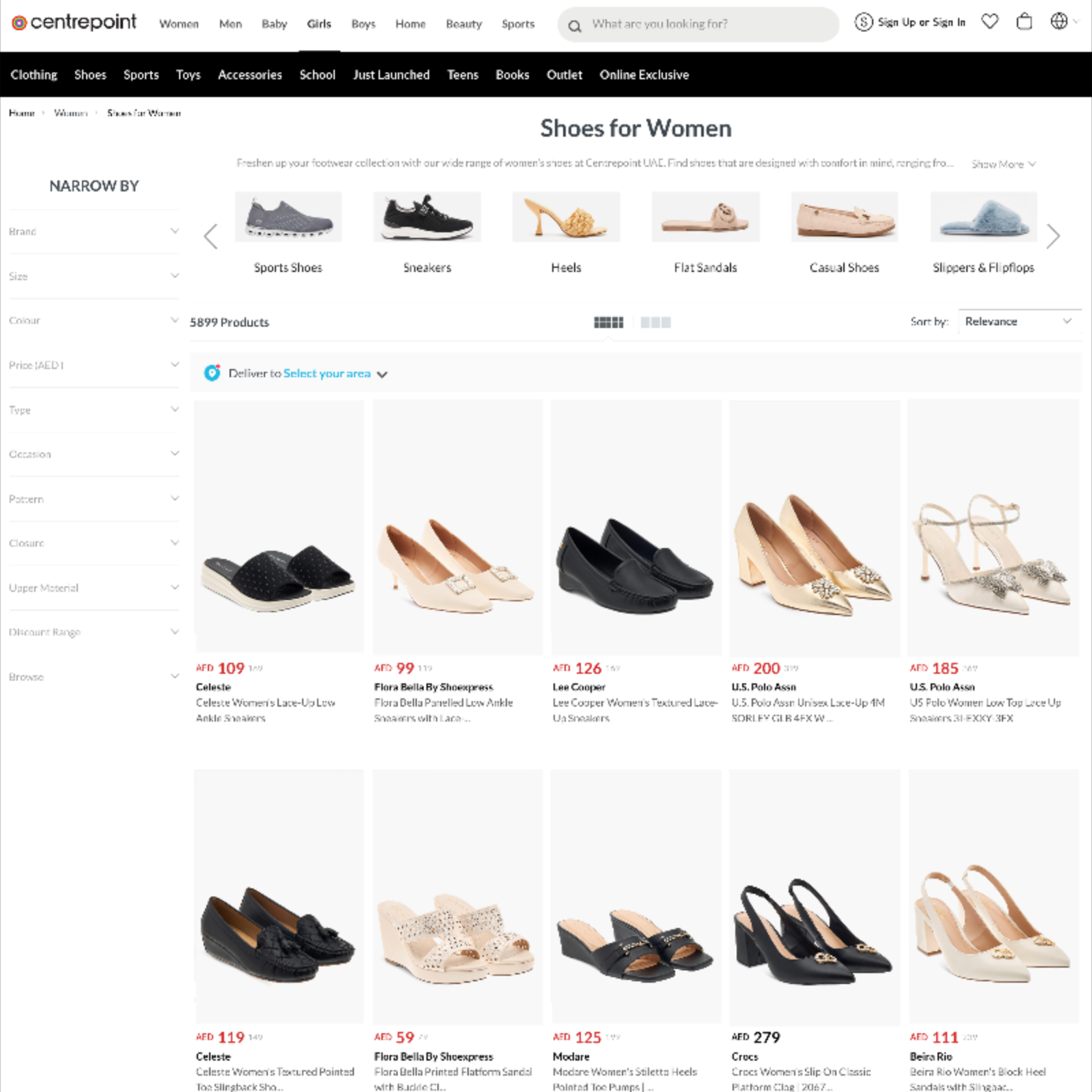
Task: Open the Select your area dropdown
Action: pyautogui.click(x=335, y=373)
